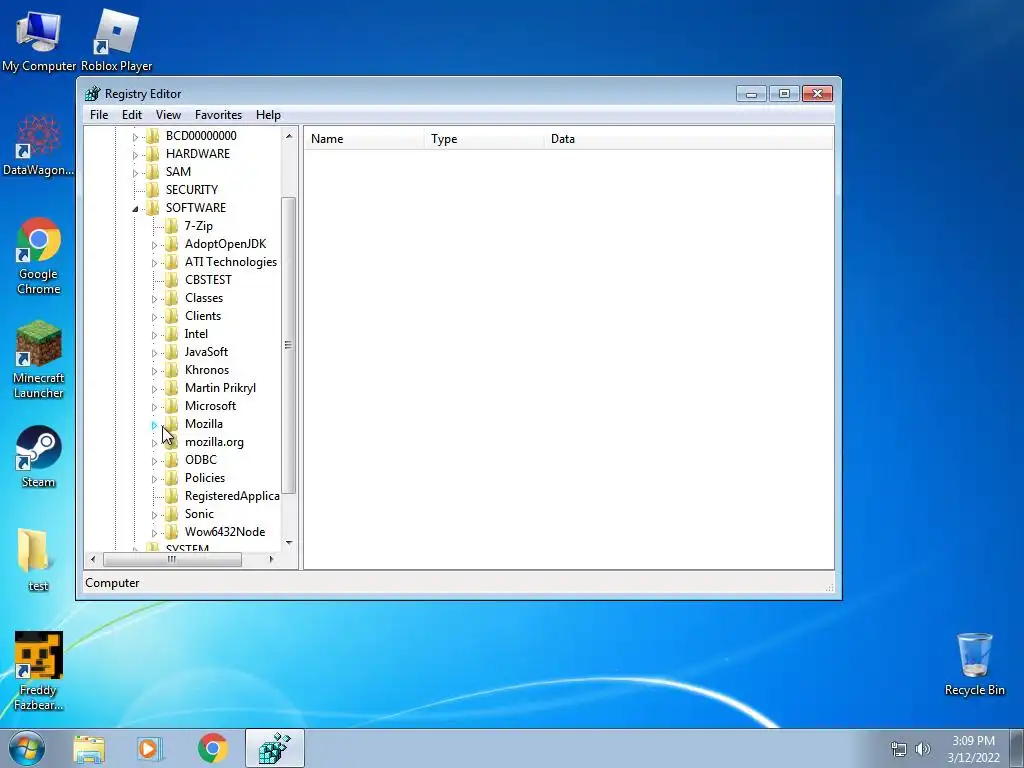Expand the Mozilla key
The width and height of the screenshot is (1024, 768).
pyautogui.click(x=154, y=425)
